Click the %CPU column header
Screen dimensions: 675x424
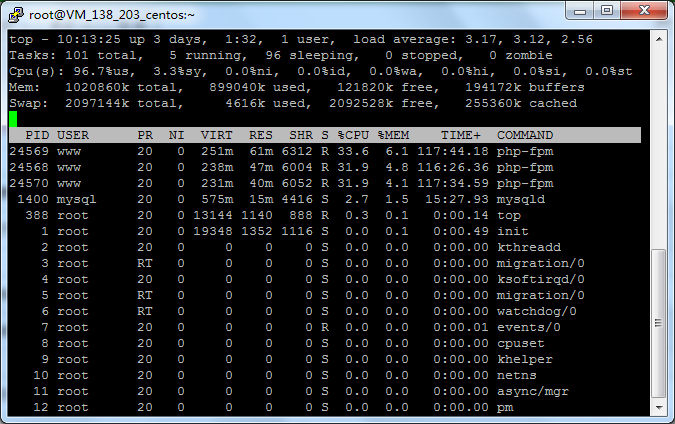pyautogui.click(x=353, y=135)
